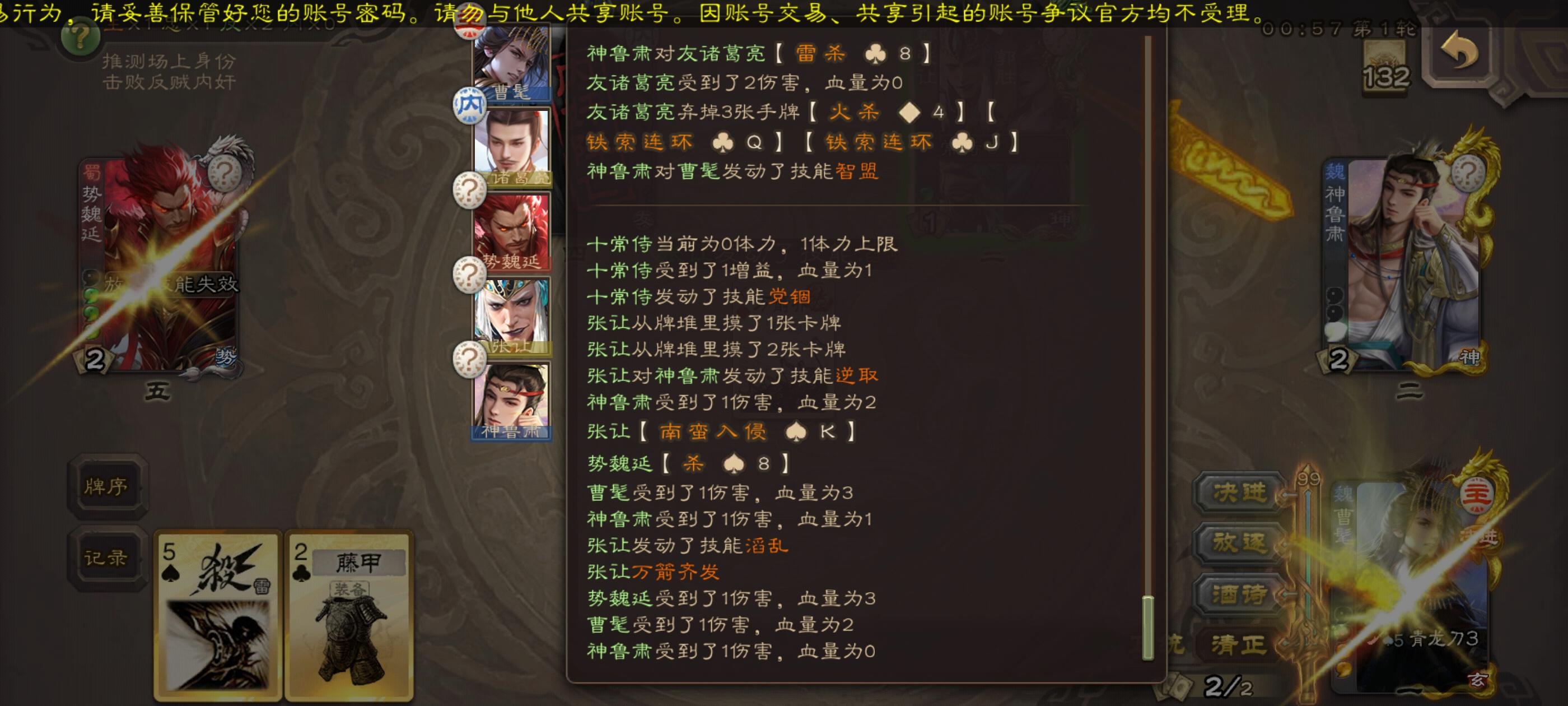Select the thunder 杀 spade 5 card
This screenshot has width=1568, height=706.
(x=218, y=615)
